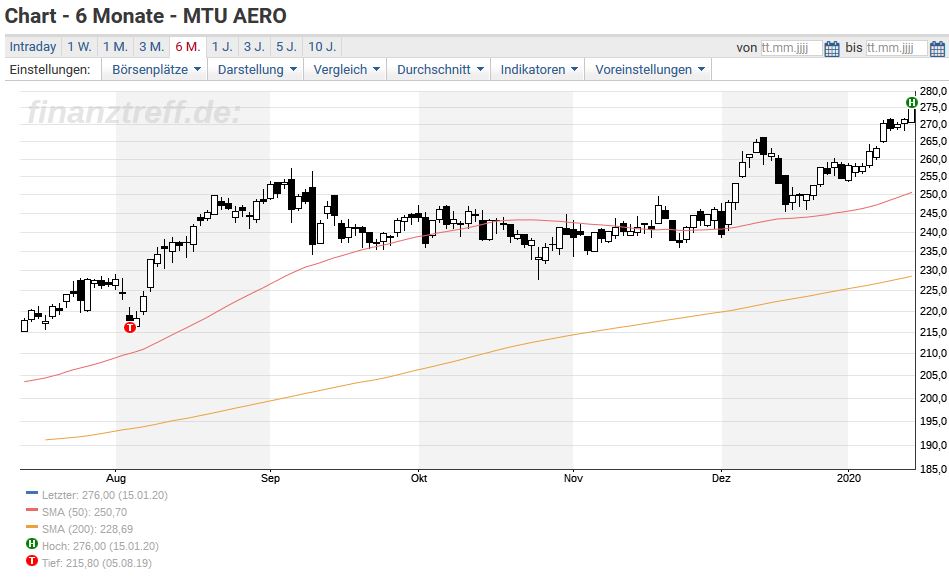Click the 'Letzter: 276,00 (15.01.20)' legend entry
Viewport: 949px width, 579px height.
point(105,495)
